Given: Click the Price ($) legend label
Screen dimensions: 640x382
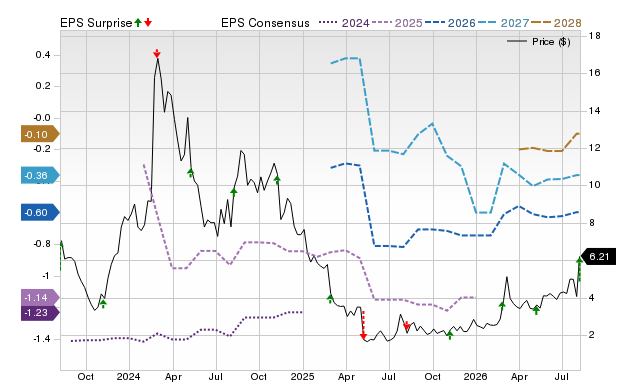Looking at the screenshot, I should coord(551,42).
